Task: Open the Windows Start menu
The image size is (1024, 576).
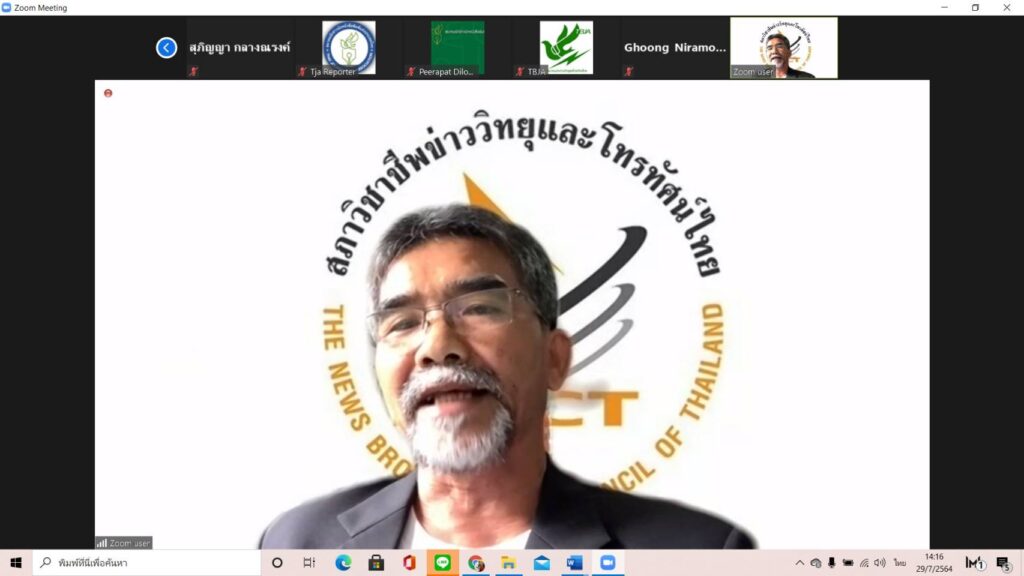Action: [16, 563]
